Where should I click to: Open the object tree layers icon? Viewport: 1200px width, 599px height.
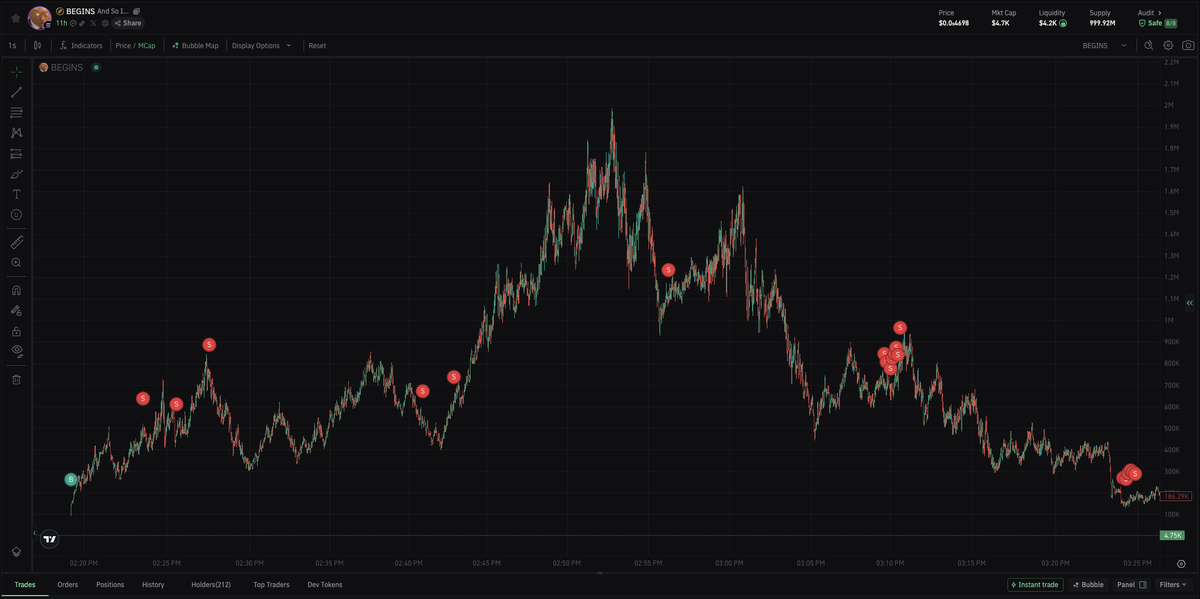pos(16,551)
